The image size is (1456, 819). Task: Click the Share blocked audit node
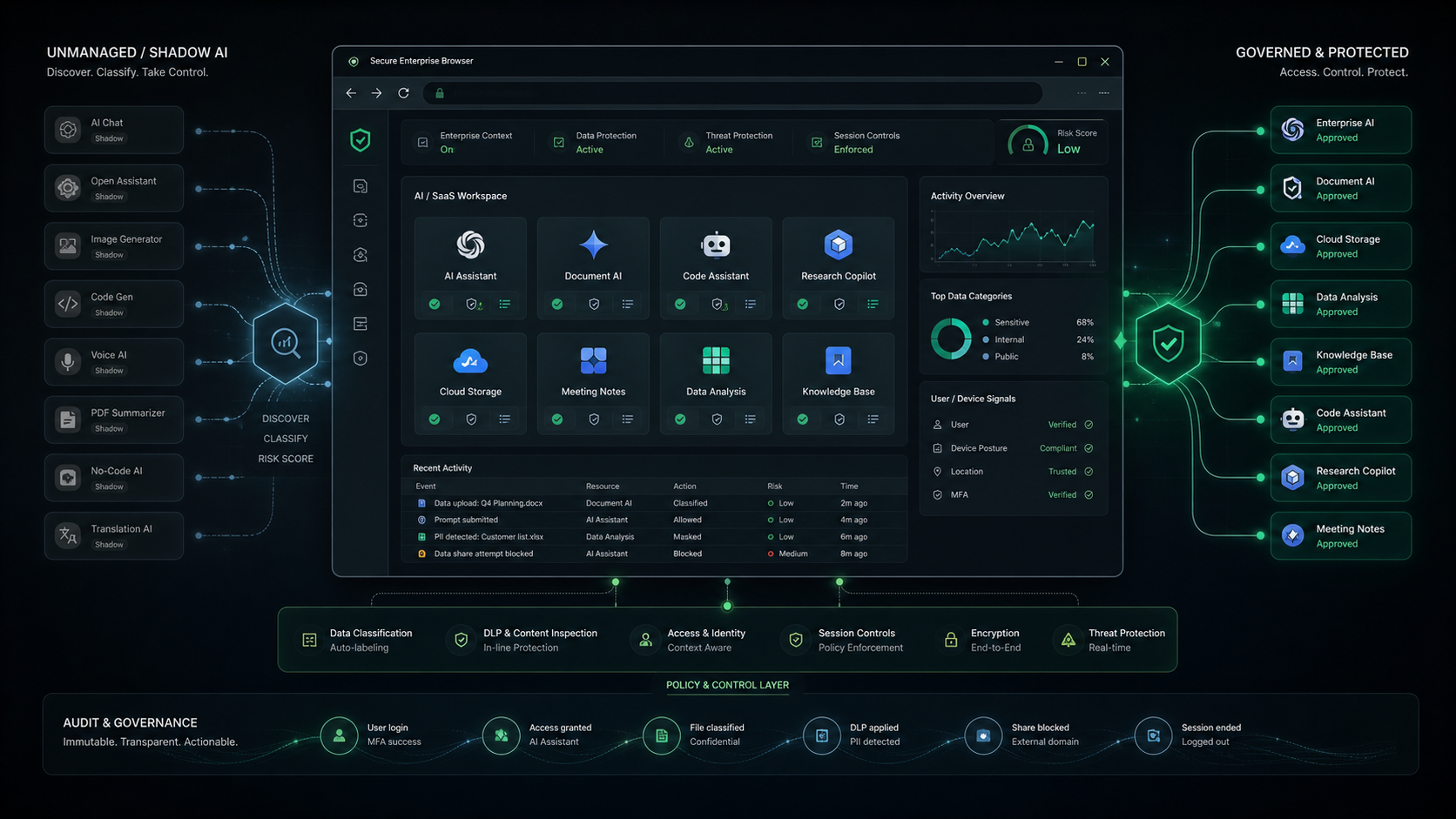[983, 735]
